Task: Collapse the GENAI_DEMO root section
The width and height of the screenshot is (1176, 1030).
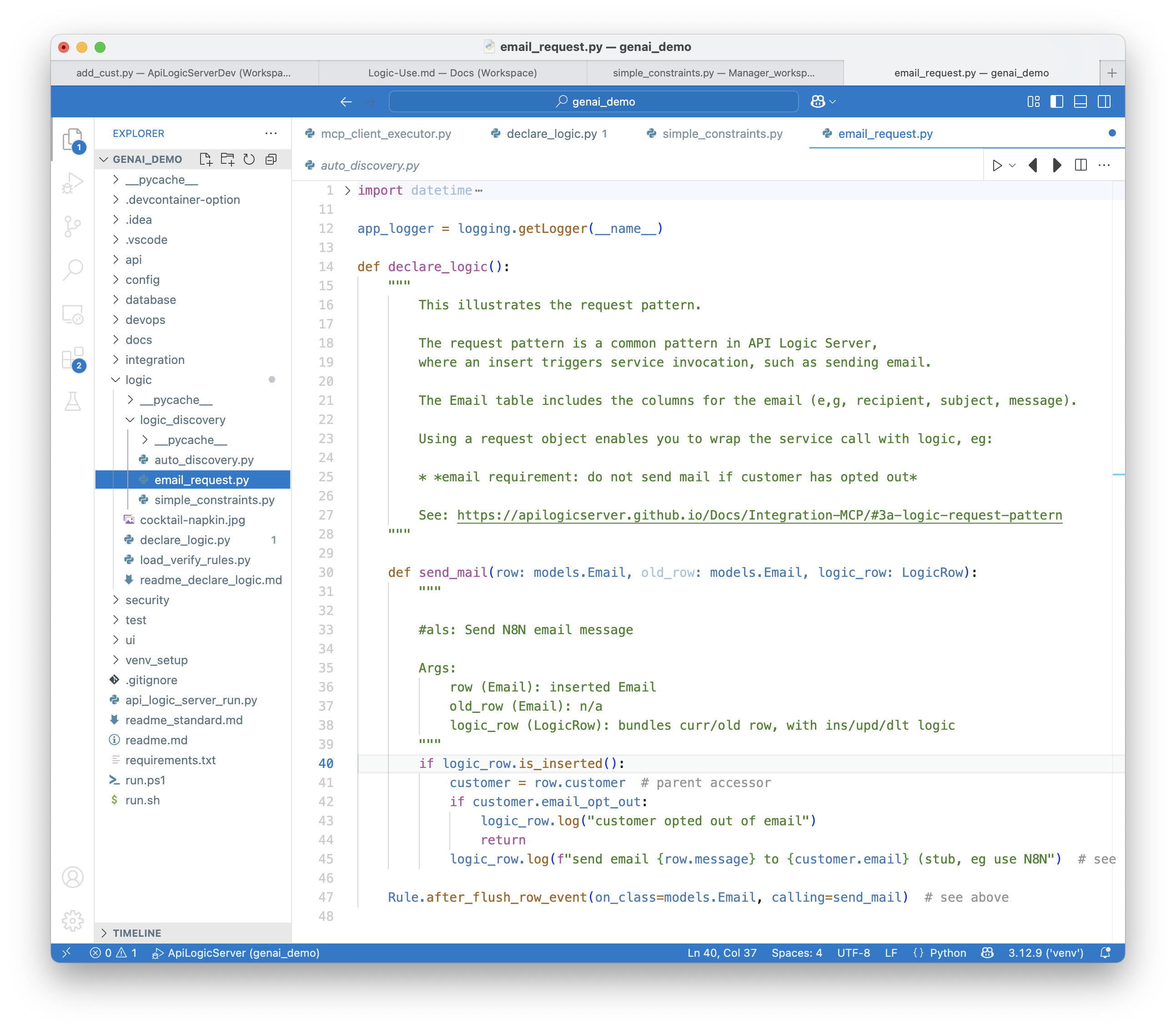Action: point(103,159)
